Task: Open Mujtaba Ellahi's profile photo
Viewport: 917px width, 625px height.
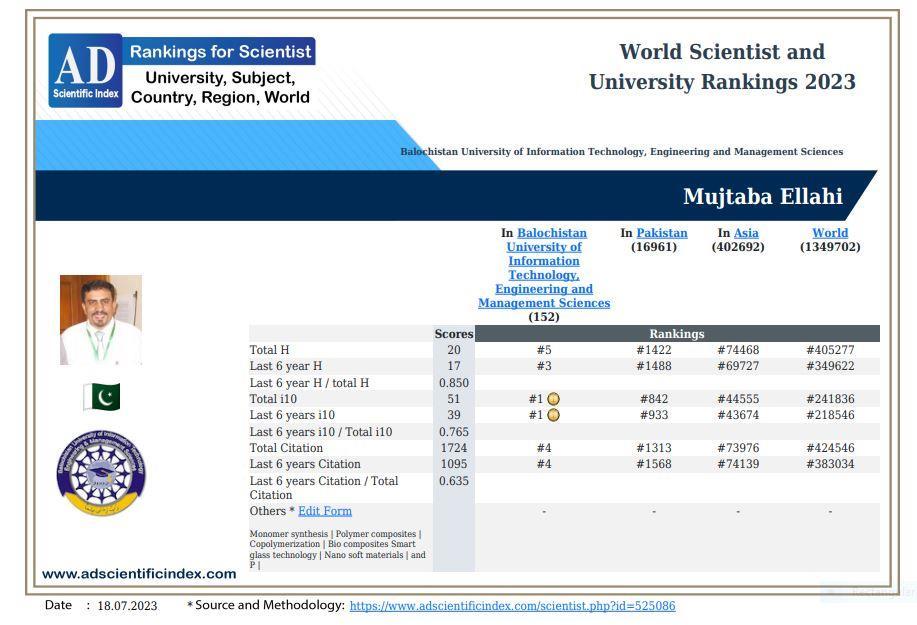Action: tap(101, 320)
